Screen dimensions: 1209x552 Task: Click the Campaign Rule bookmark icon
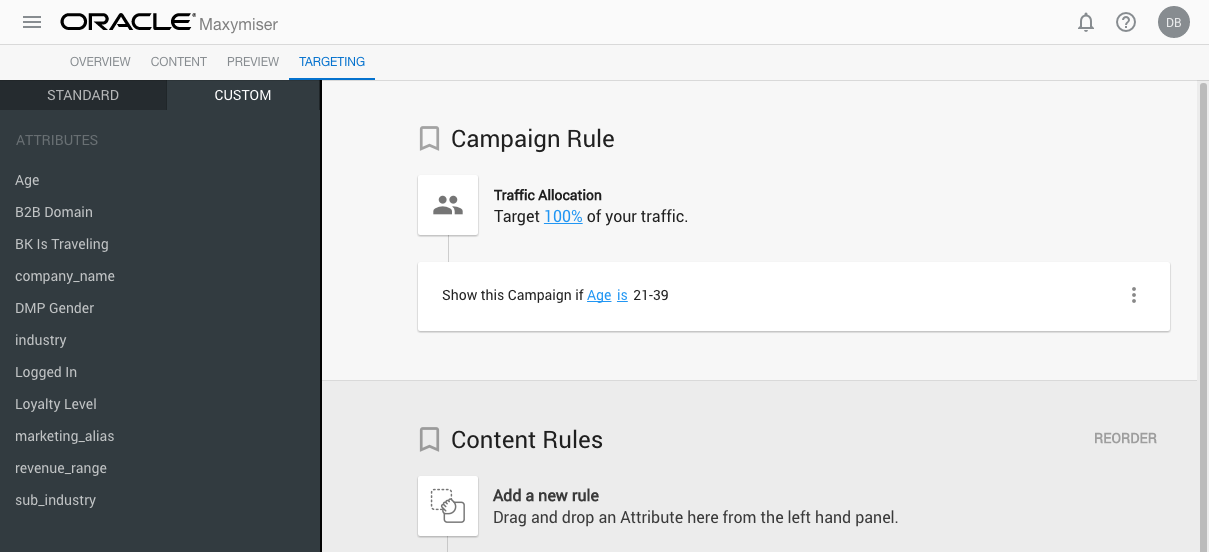429,139
